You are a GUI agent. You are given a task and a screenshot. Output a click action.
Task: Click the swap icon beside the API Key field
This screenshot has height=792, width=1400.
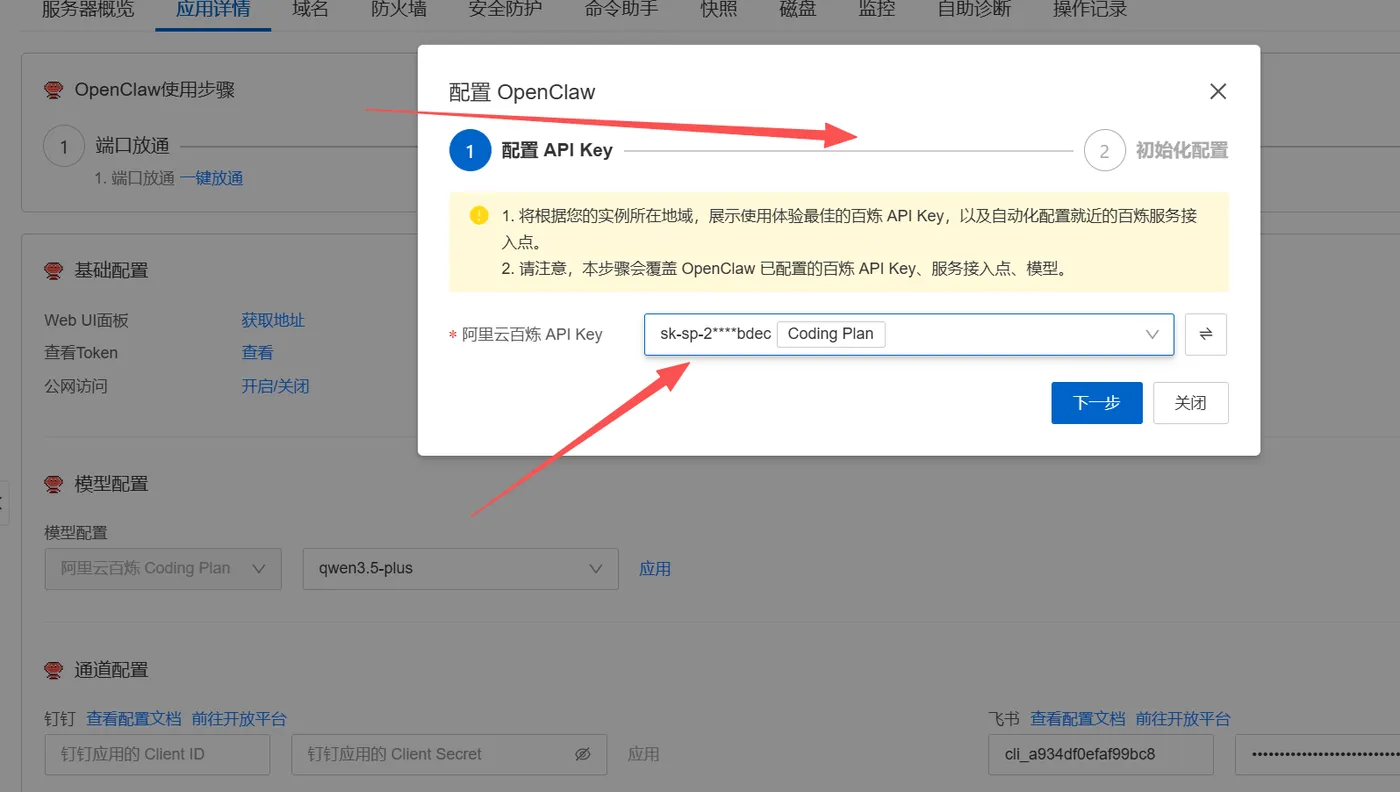pos(1206,334)
